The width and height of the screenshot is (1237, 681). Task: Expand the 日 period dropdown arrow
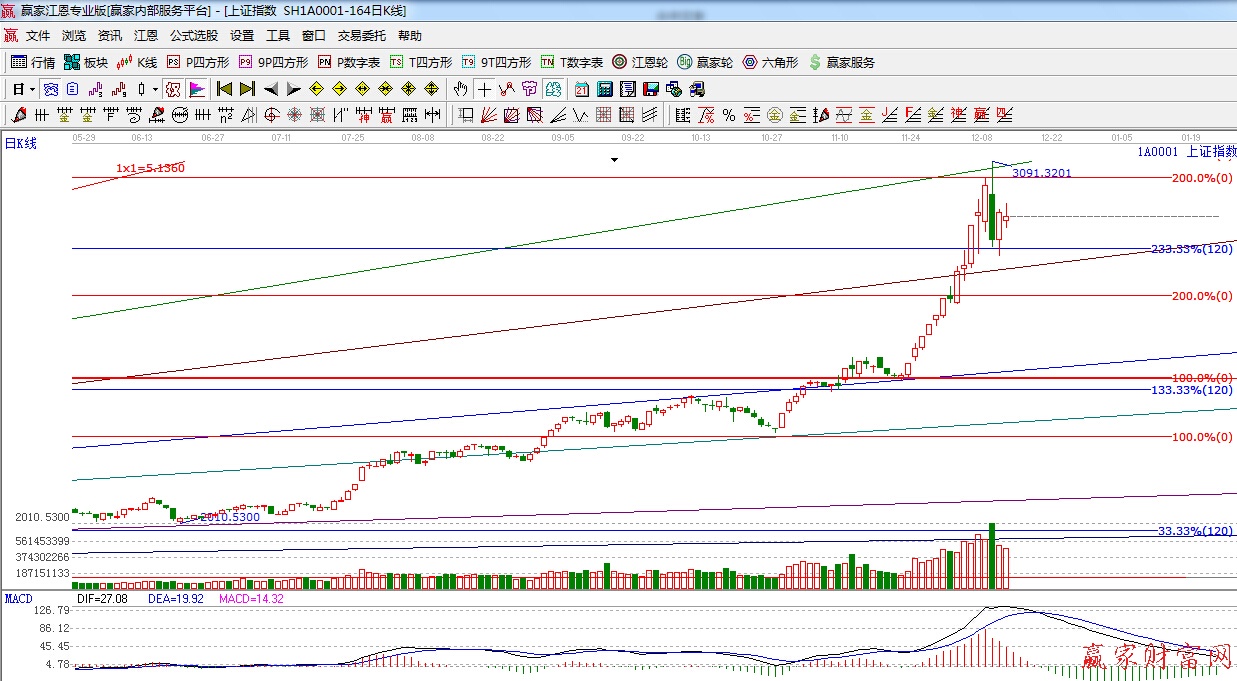[32, 89]
